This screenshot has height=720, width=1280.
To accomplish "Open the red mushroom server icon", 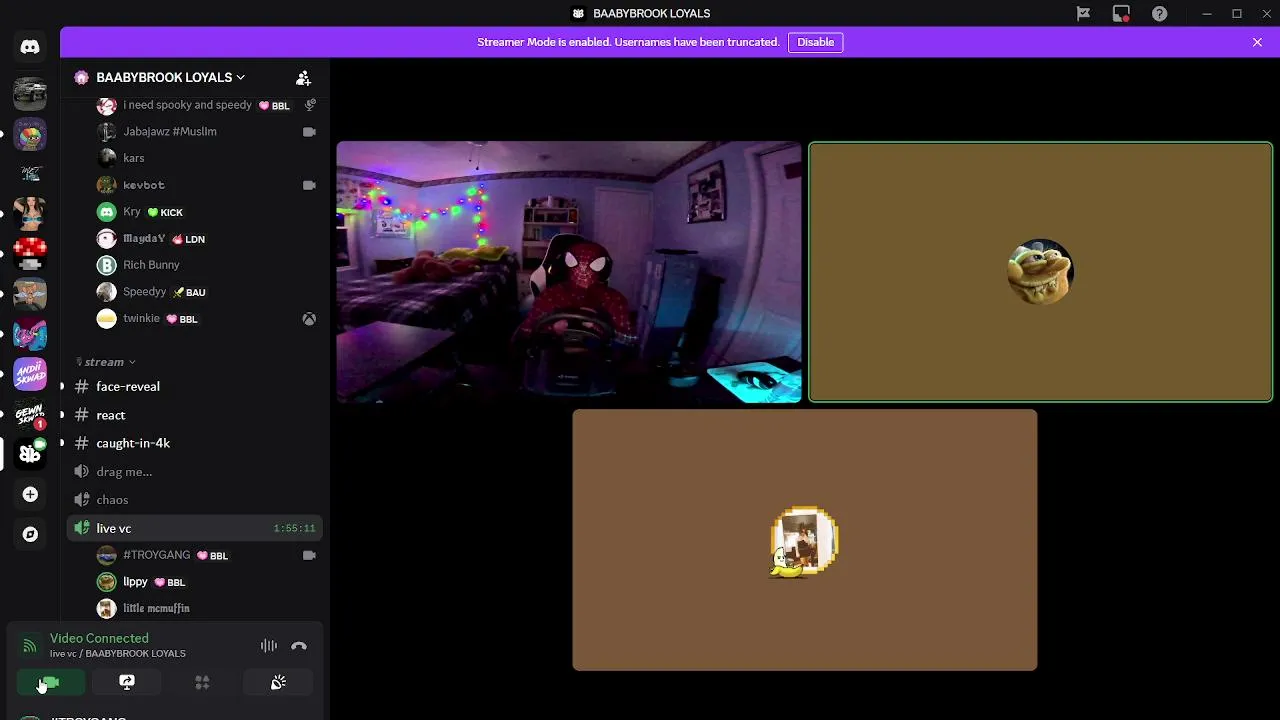I will 30,254.
